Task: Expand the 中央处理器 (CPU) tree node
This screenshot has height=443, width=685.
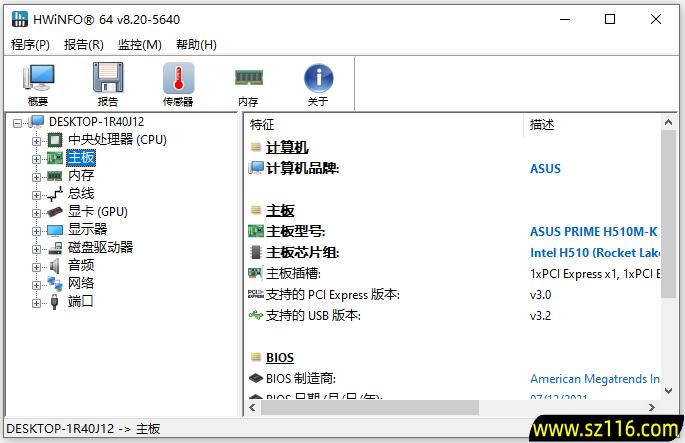Action: coord(36,141)
